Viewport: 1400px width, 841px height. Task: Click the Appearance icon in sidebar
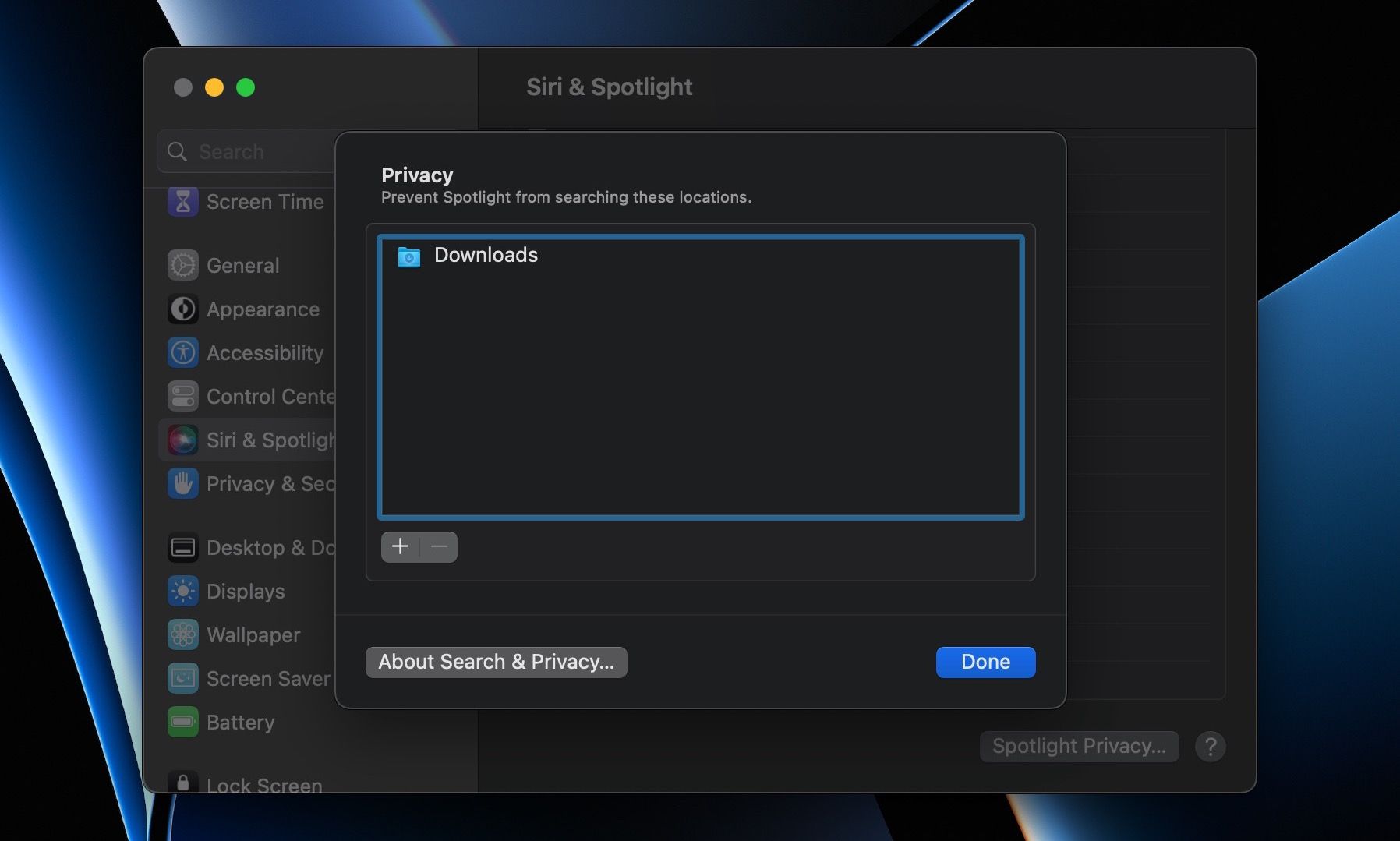(x=183, y=309)
